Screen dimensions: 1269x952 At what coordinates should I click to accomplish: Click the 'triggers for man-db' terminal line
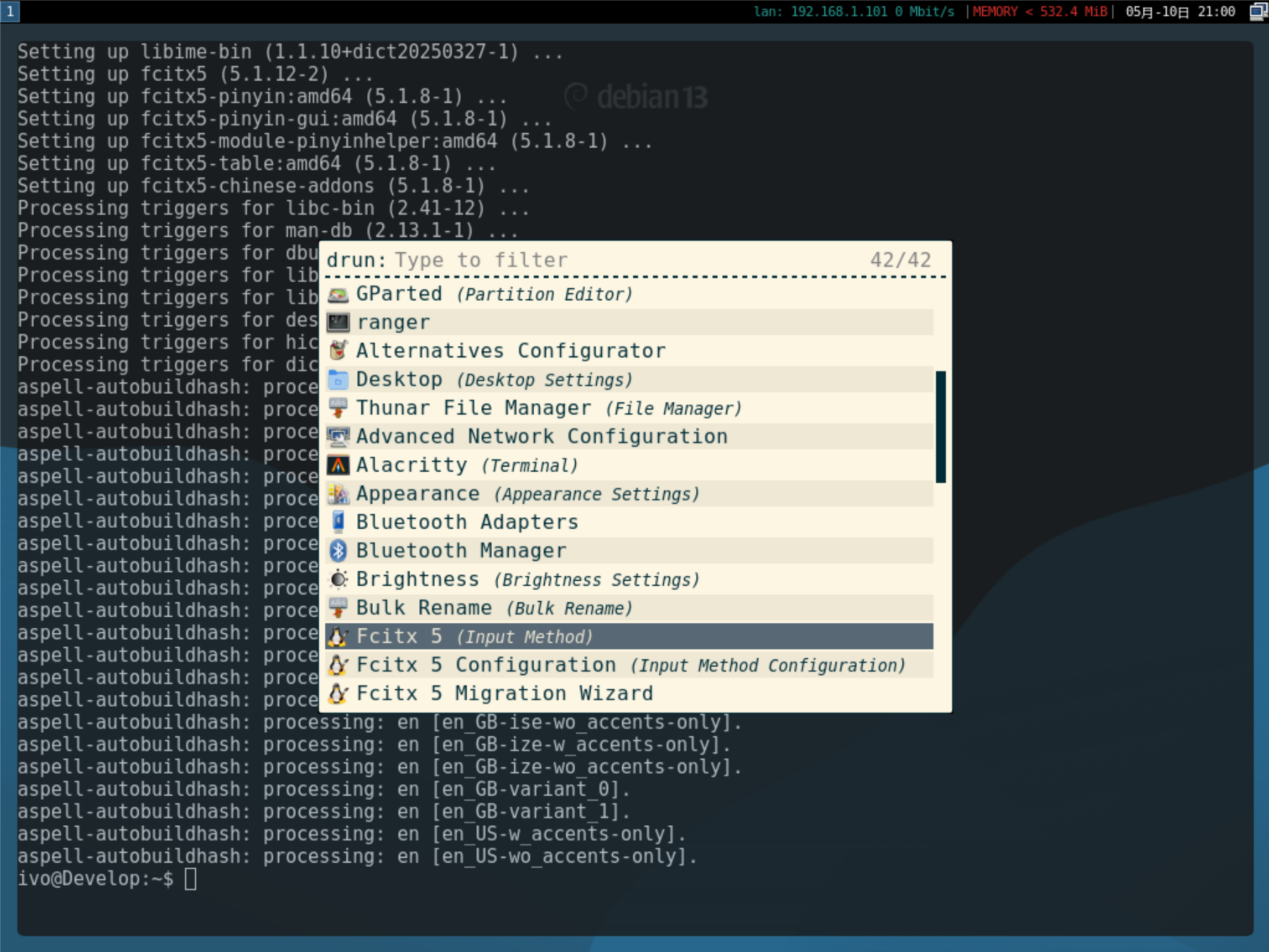pyautogui.click(x=268, y=230)
